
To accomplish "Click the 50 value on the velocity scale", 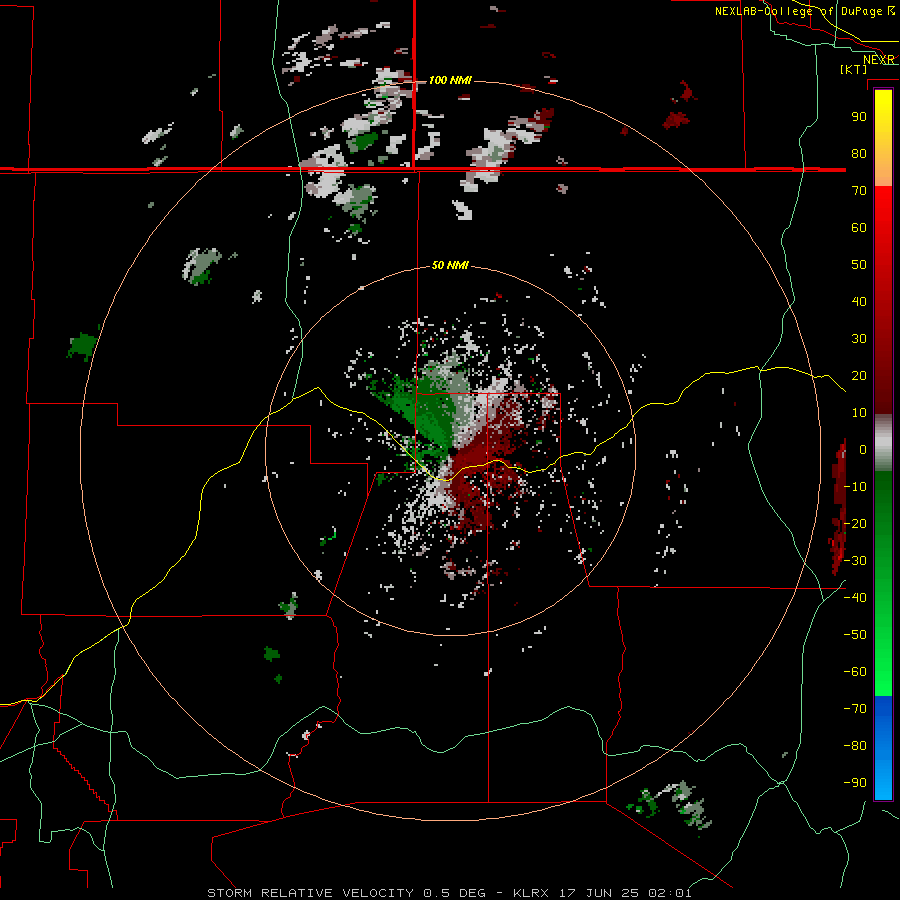I will [x=859, y=265].
